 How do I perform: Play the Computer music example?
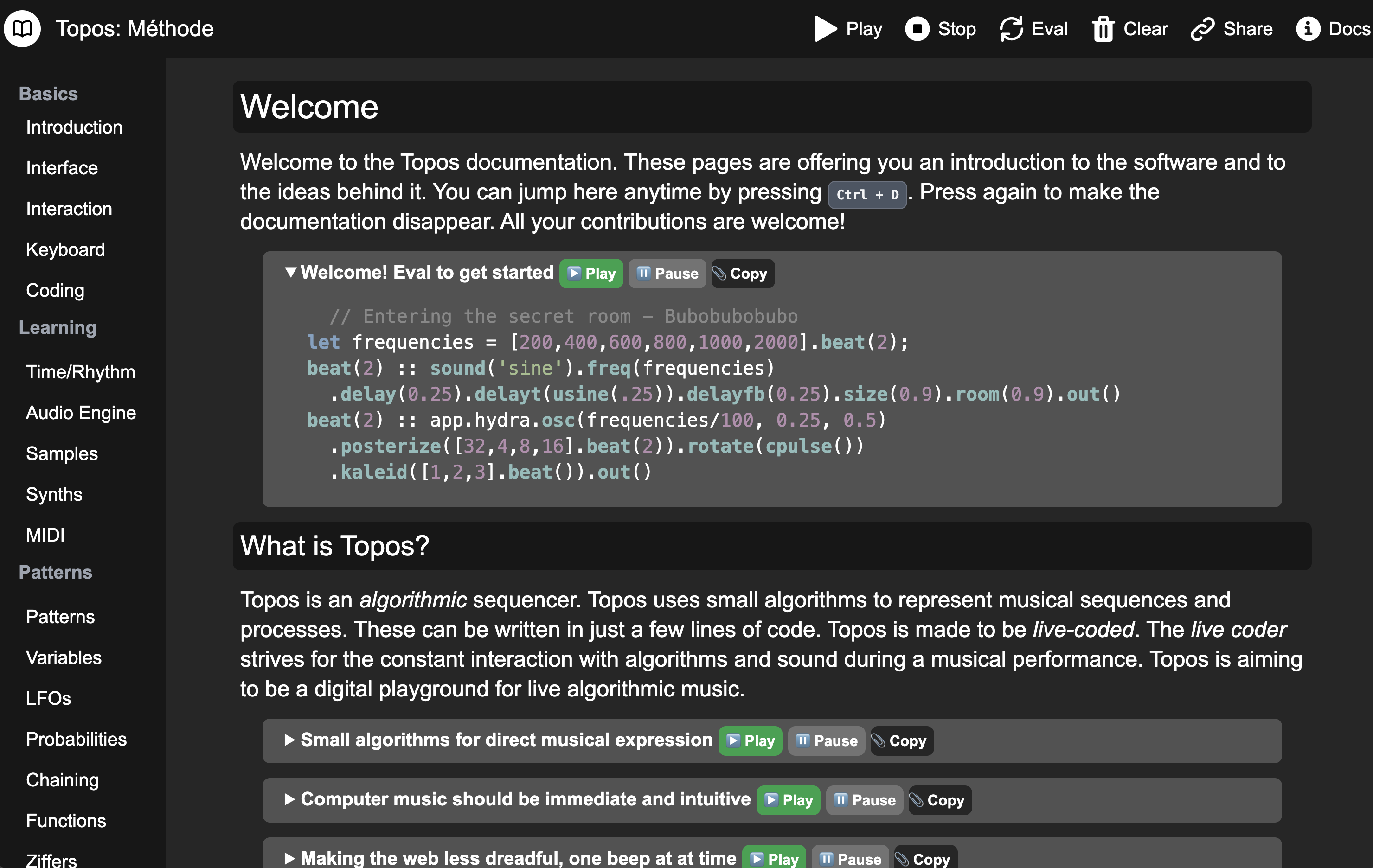(788, 800)
